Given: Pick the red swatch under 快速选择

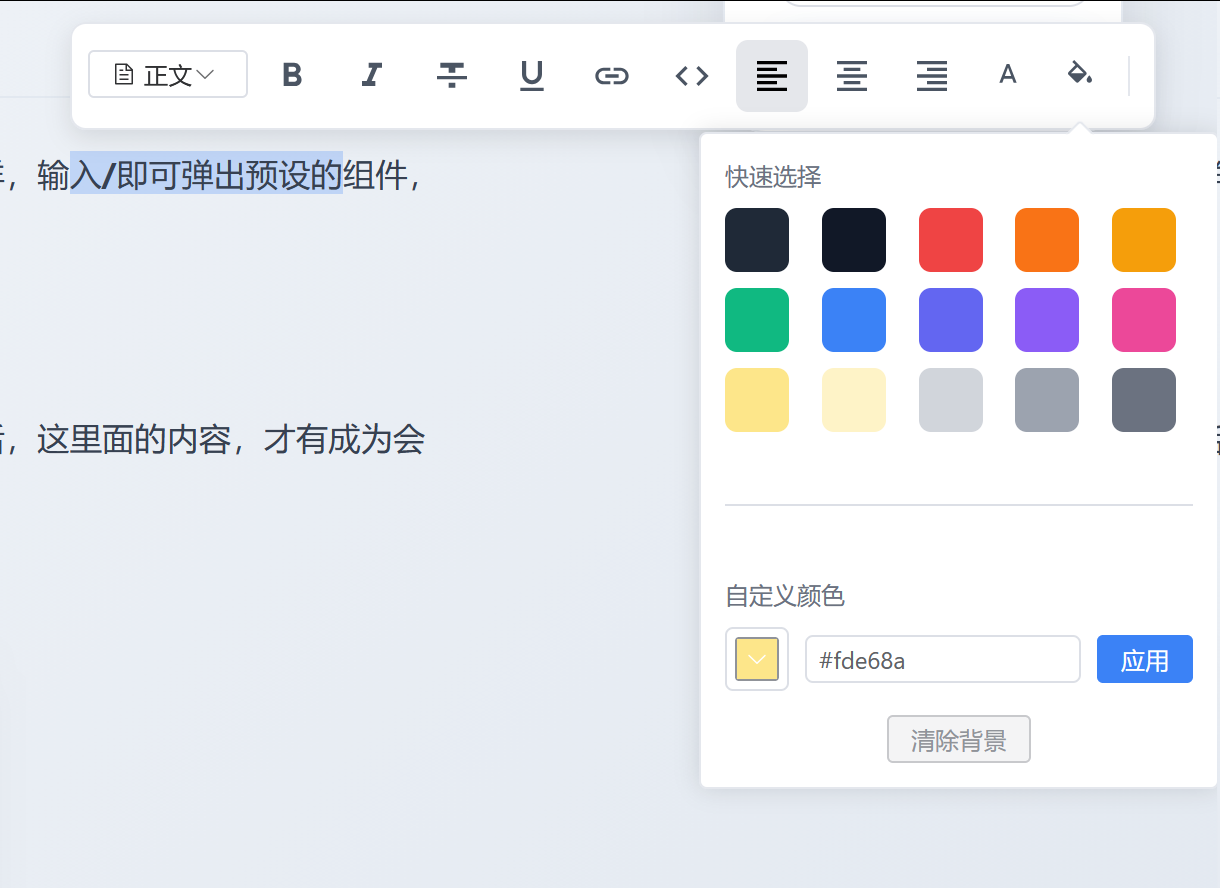Looking at the screenshot, I should [950, 240].
